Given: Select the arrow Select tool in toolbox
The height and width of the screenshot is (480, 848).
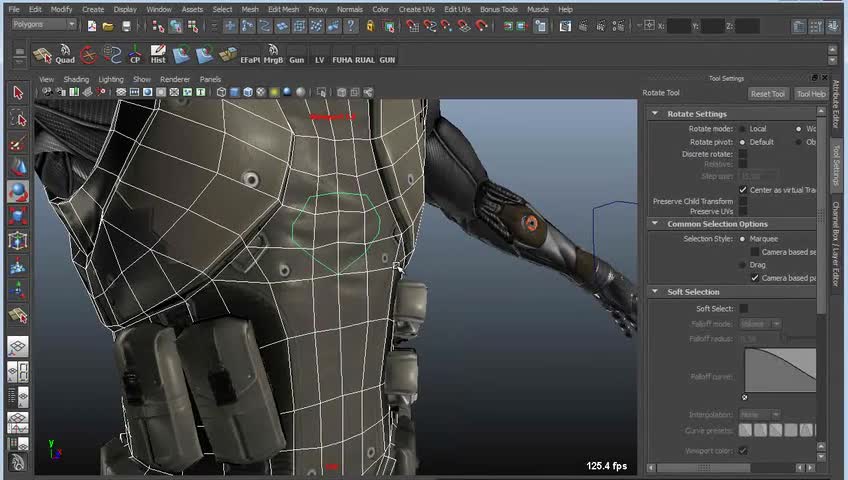Looking at the screenshot, I should [18, 93].
